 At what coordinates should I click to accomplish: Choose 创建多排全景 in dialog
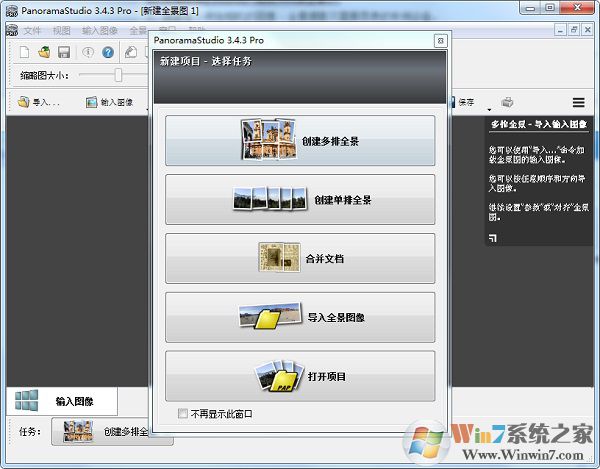tap(300, 141)
